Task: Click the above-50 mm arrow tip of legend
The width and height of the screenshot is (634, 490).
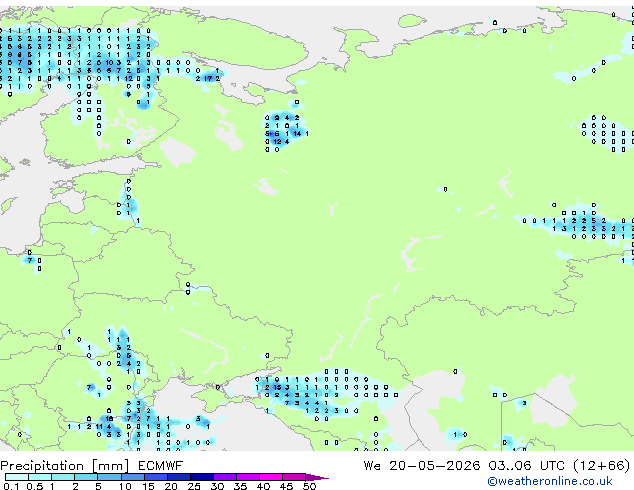Action: pos(317,477)
